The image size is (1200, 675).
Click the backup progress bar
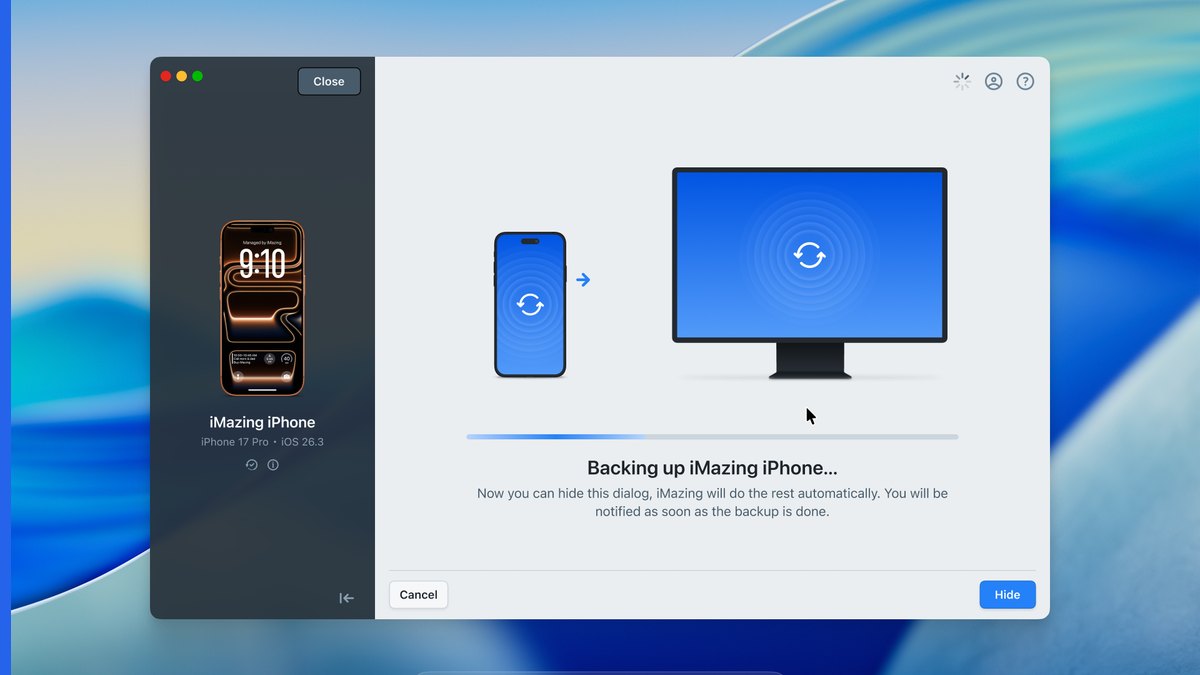coord(712,437)
